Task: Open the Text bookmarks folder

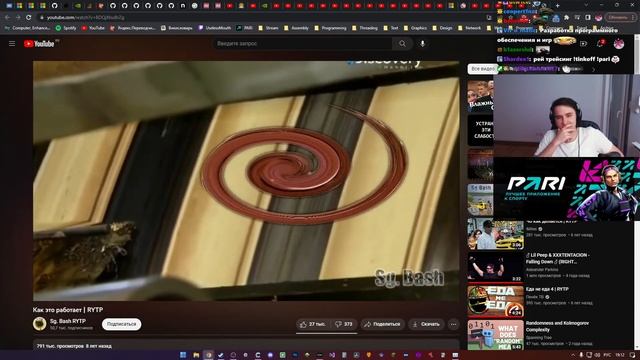Action: click(391, 28)
